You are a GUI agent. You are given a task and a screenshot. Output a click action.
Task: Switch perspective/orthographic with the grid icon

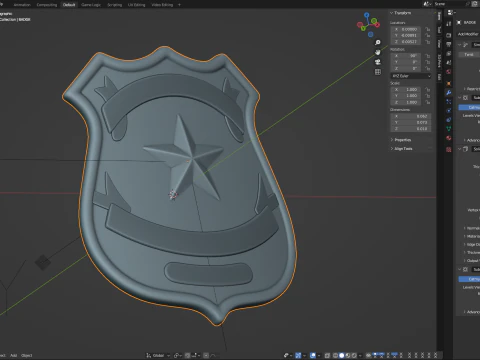click(x=378, y=72)
